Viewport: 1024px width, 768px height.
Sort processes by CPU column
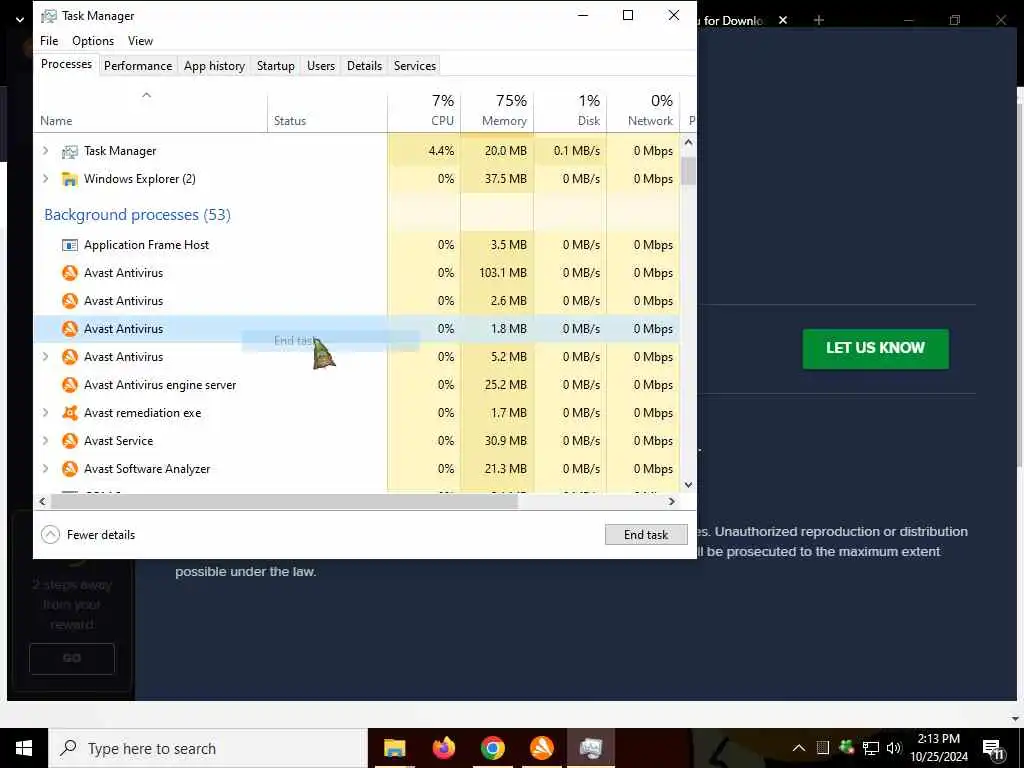[x=424, y=112]
